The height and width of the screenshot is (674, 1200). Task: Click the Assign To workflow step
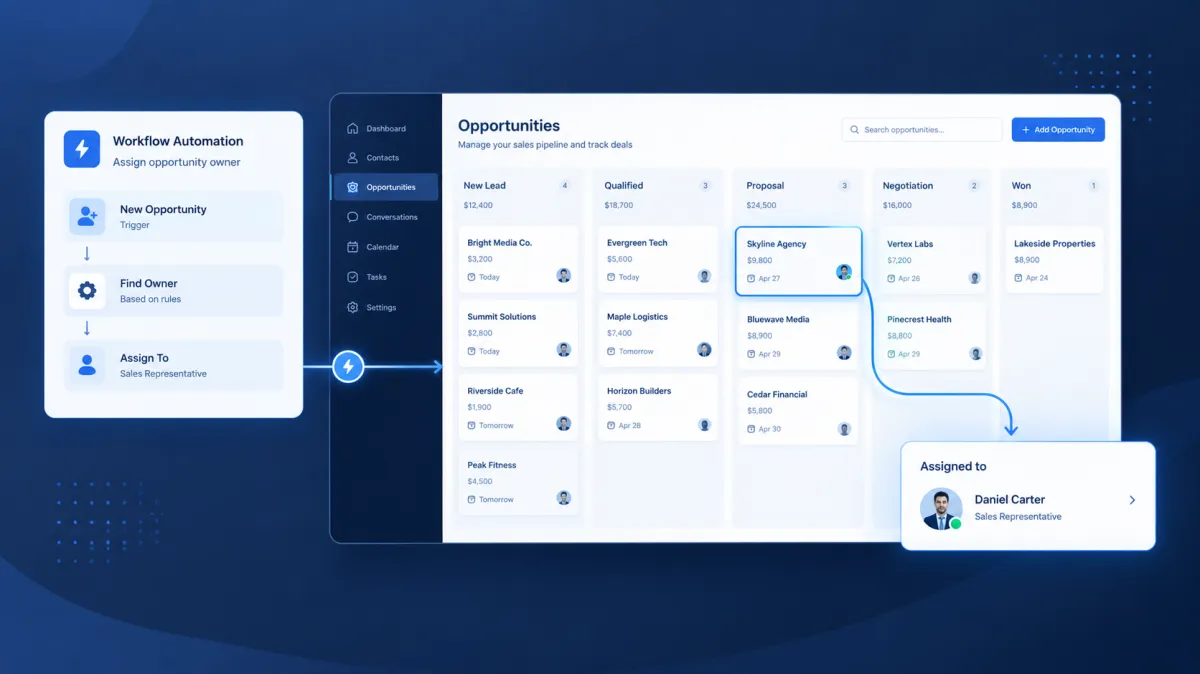[174, 365]
